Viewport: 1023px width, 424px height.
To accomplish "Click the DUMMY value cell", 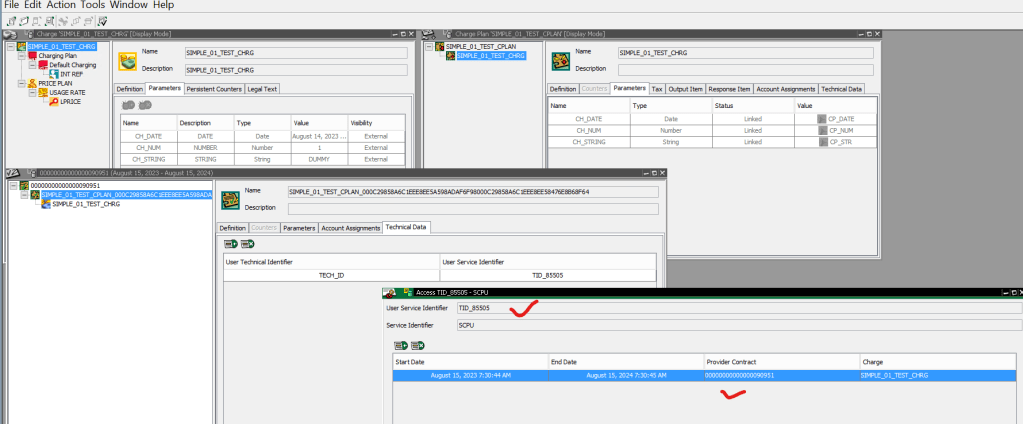I will tap(319, 159).
